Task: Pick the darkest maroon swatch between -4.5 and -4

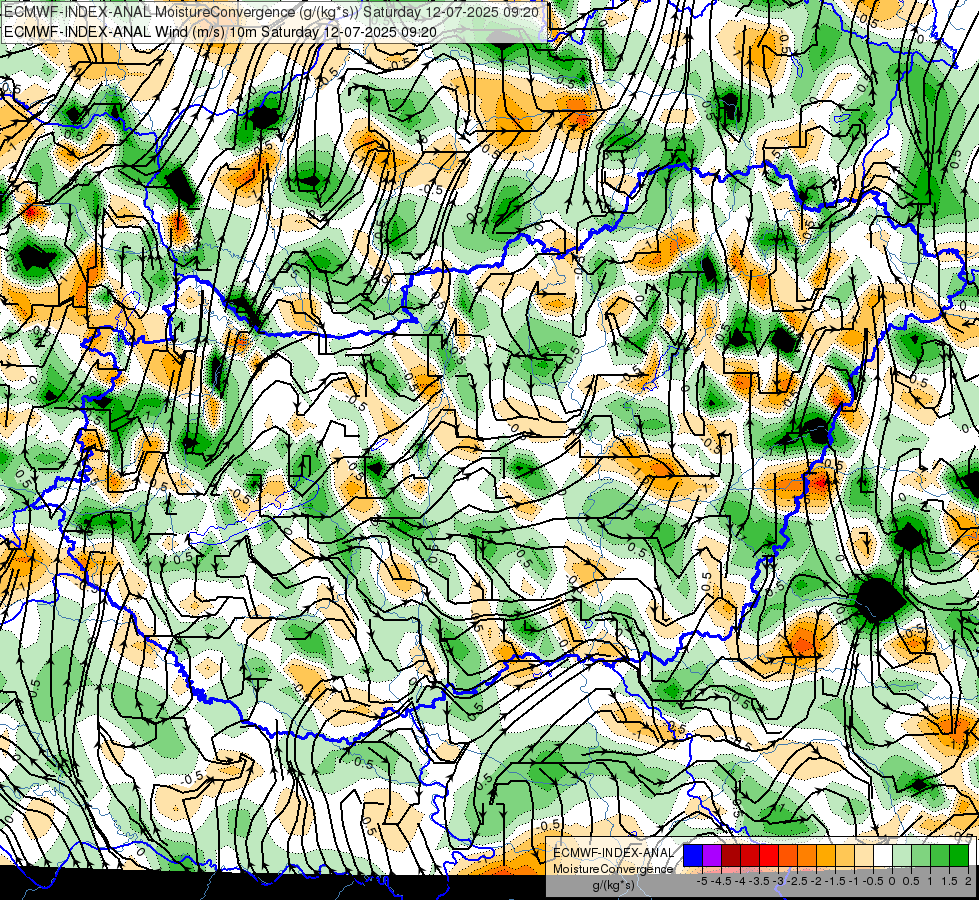Action: coord(731,856)
